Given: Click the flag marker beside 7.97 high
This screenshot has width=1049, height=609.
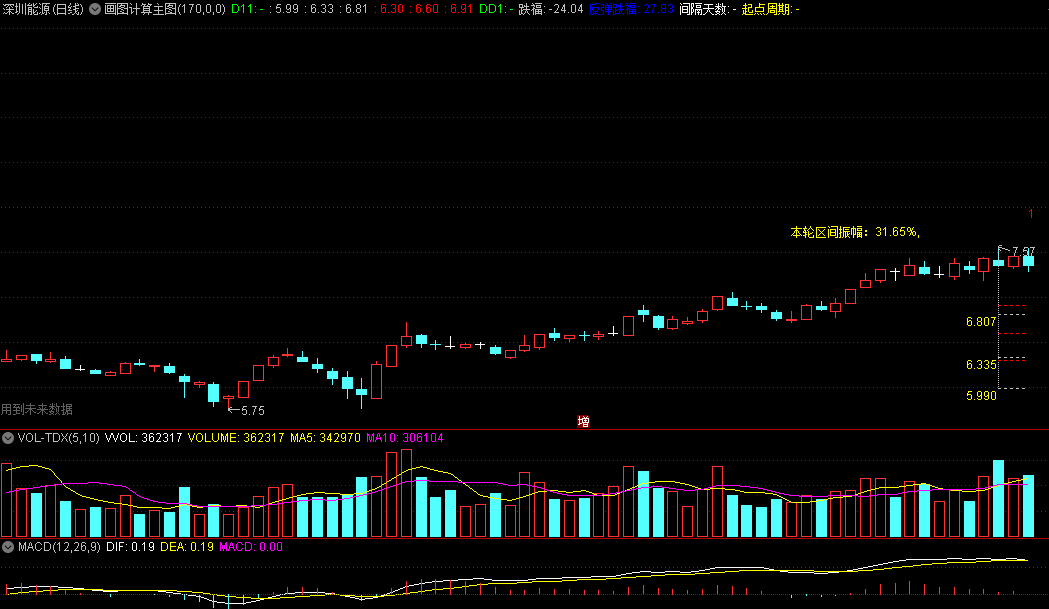Looking at the screenshot, I should pyautogui.click(x=1003, y=250).
